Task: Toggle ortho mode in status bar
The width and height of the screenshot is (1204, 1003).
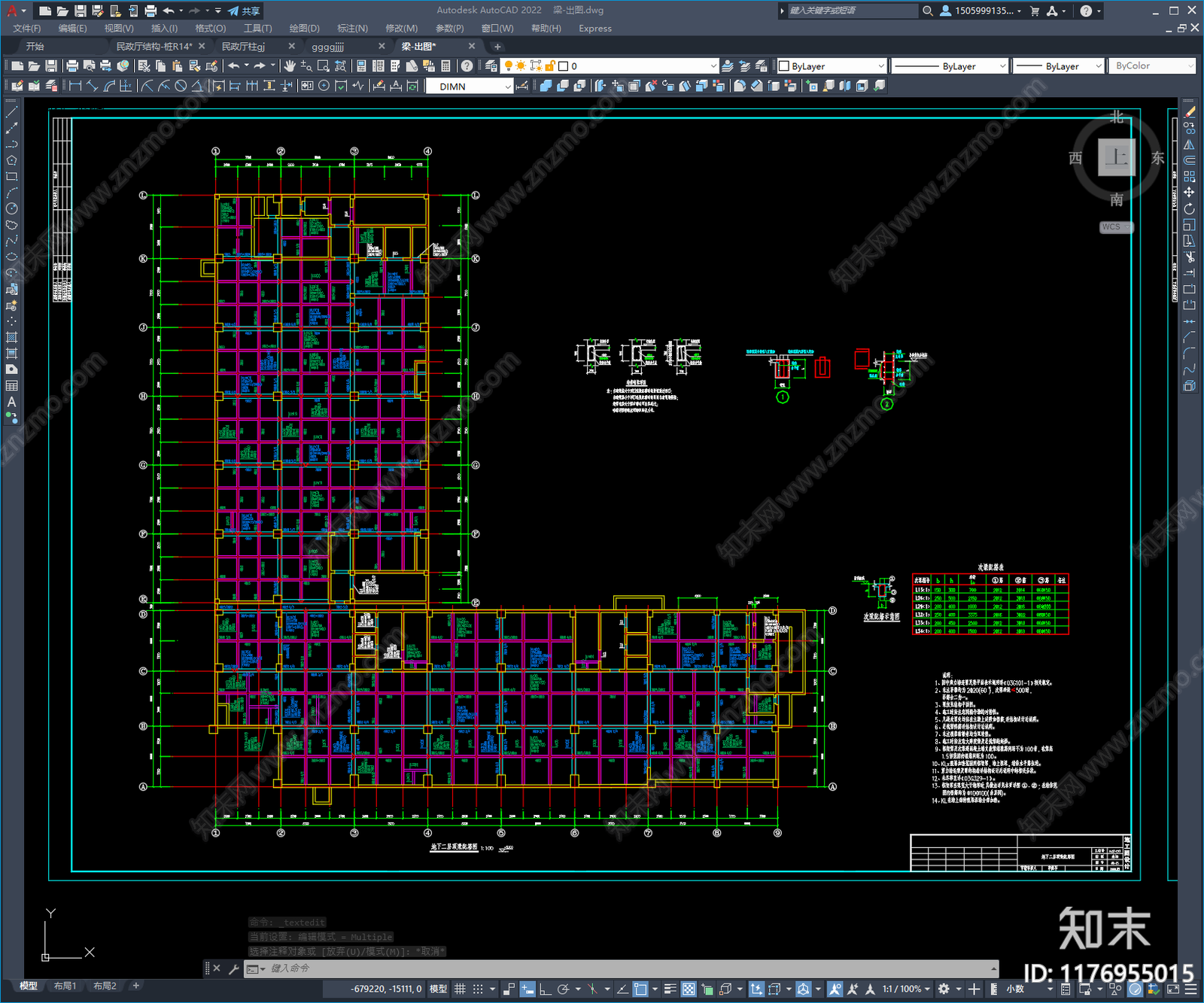Action: click(545, 989)
